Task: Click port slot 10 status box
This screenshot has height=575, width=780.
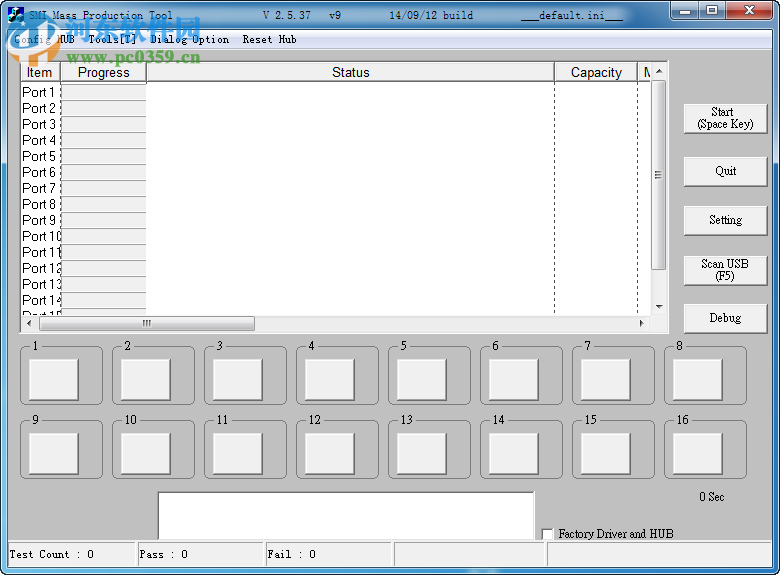Action: point(146,453)
